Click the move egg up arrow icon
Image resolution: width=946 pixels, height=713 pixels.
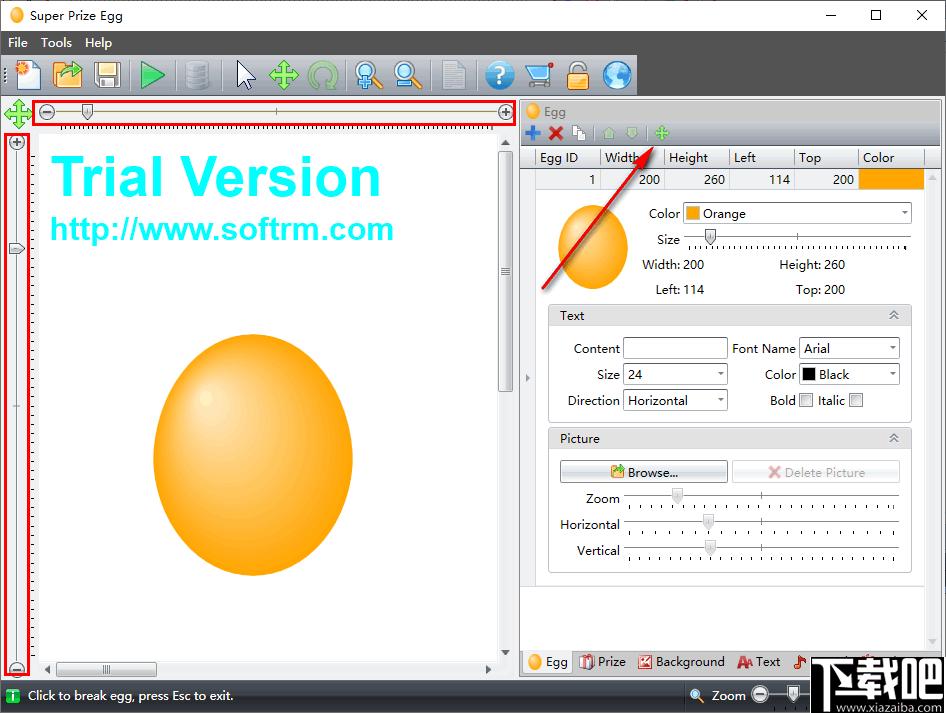(x=609, y=133)
